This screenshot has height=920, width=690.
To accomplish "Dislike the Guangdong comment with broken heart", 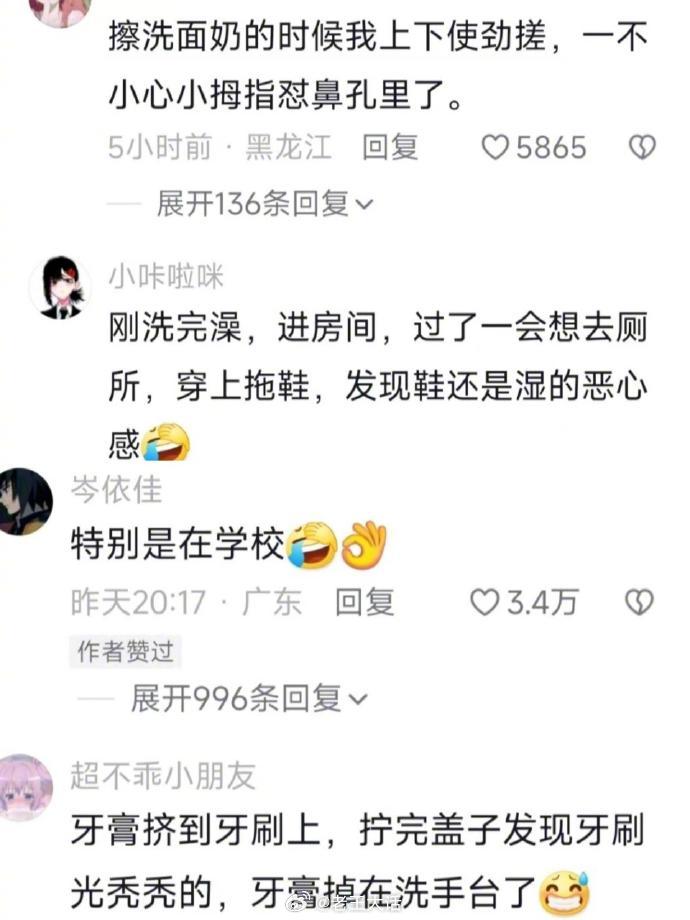I will pos(639,603).
